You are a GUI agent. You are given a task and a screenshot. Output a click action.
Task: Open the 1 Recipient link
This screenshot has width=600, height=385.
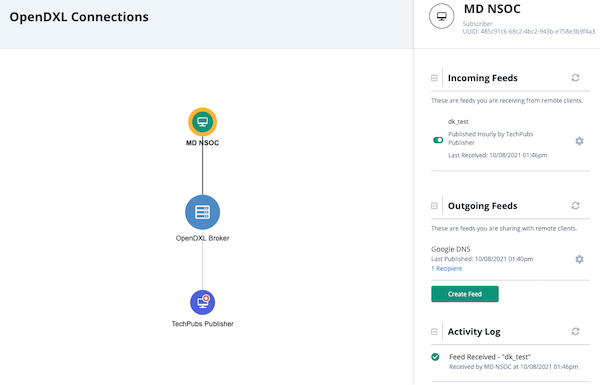(446, 268)
